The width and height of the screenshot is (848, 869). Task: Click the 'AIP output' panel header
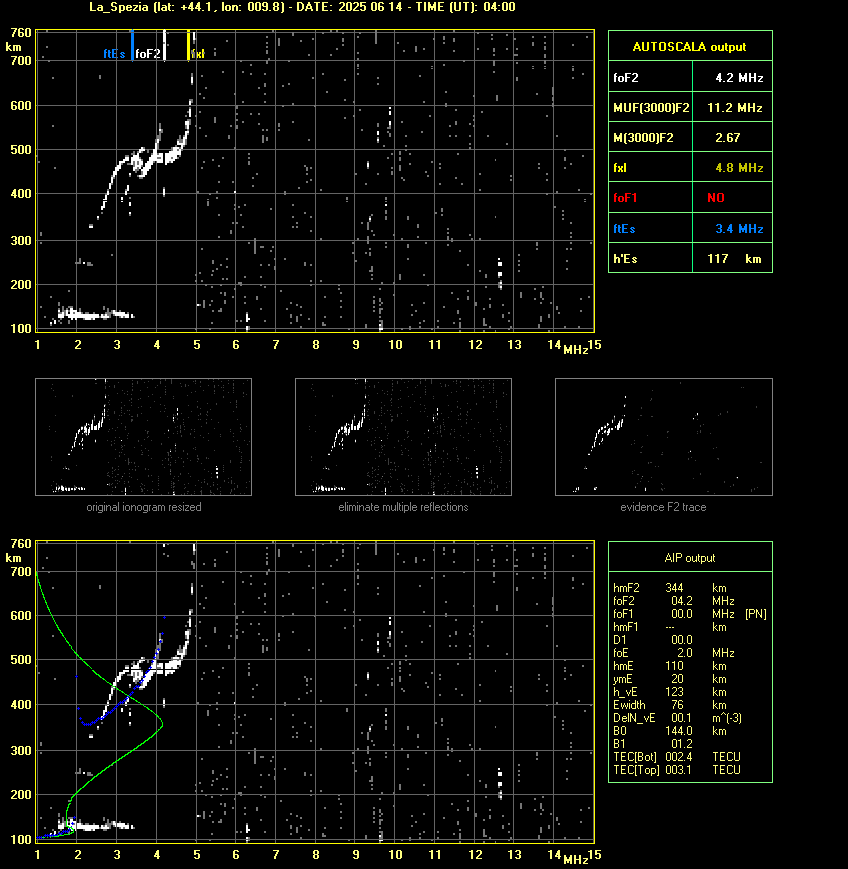point(690,558)
